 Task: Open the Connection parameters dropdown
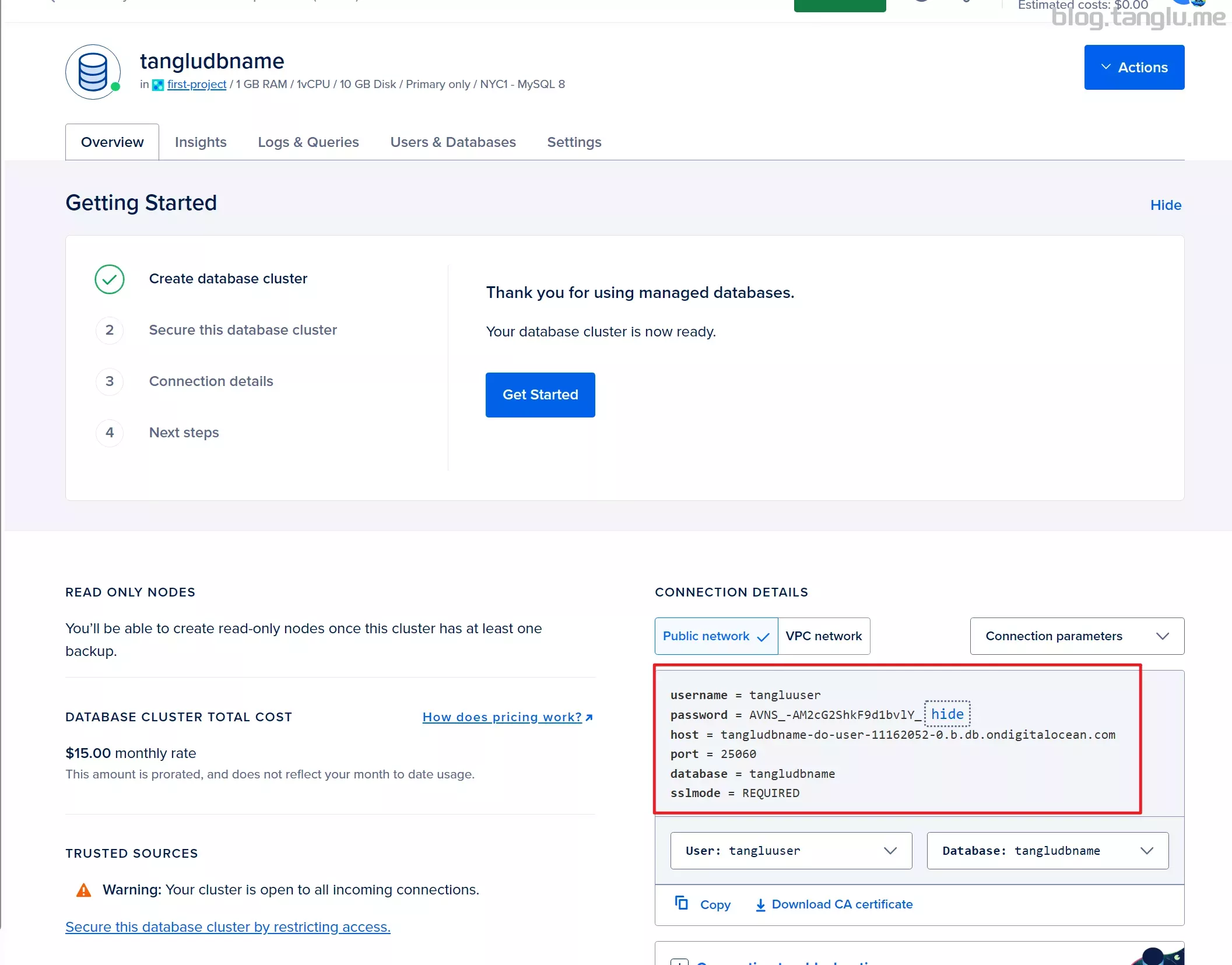[1077, 636]
